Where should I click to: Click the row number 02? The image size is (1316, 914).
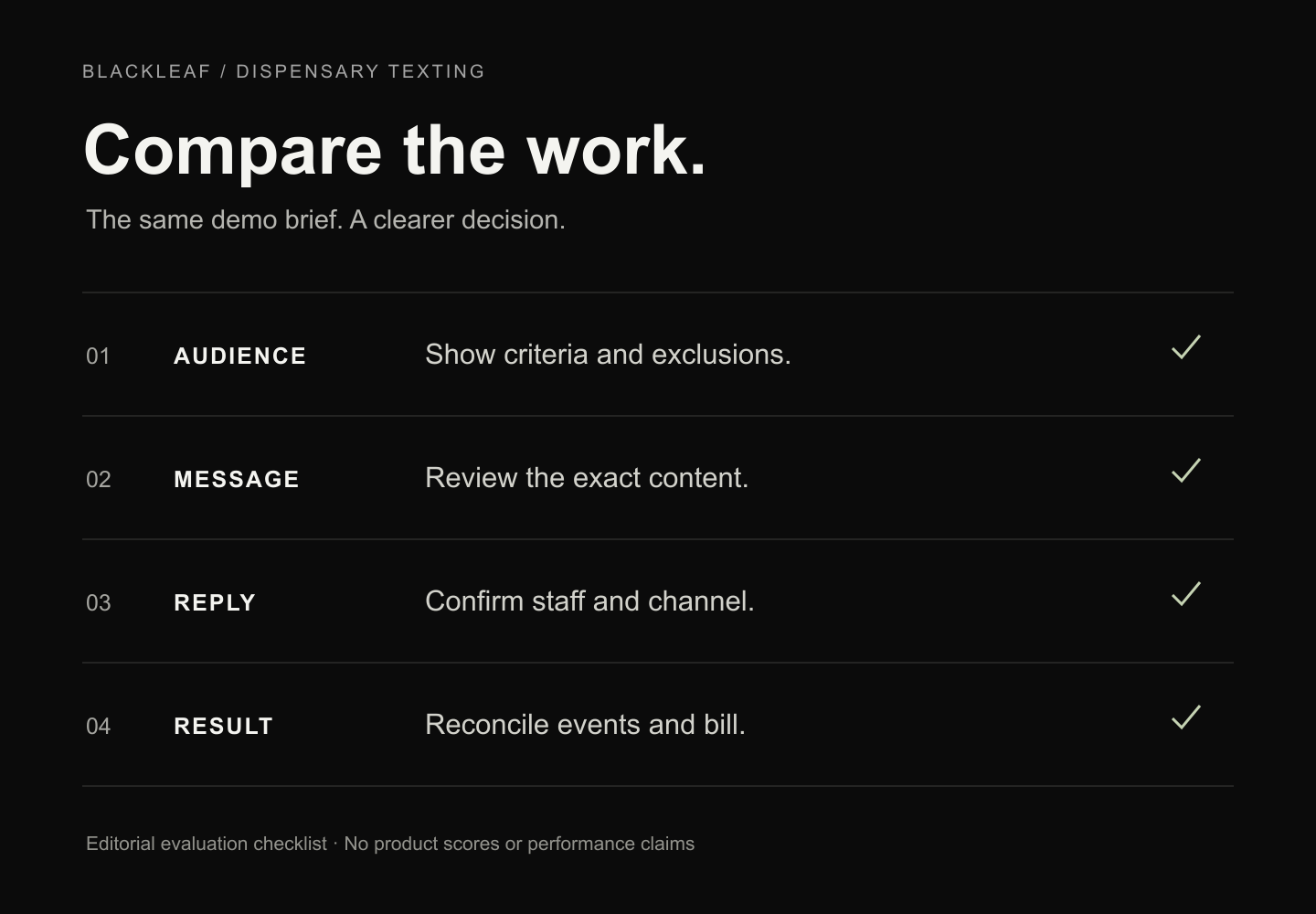[99, 480]
